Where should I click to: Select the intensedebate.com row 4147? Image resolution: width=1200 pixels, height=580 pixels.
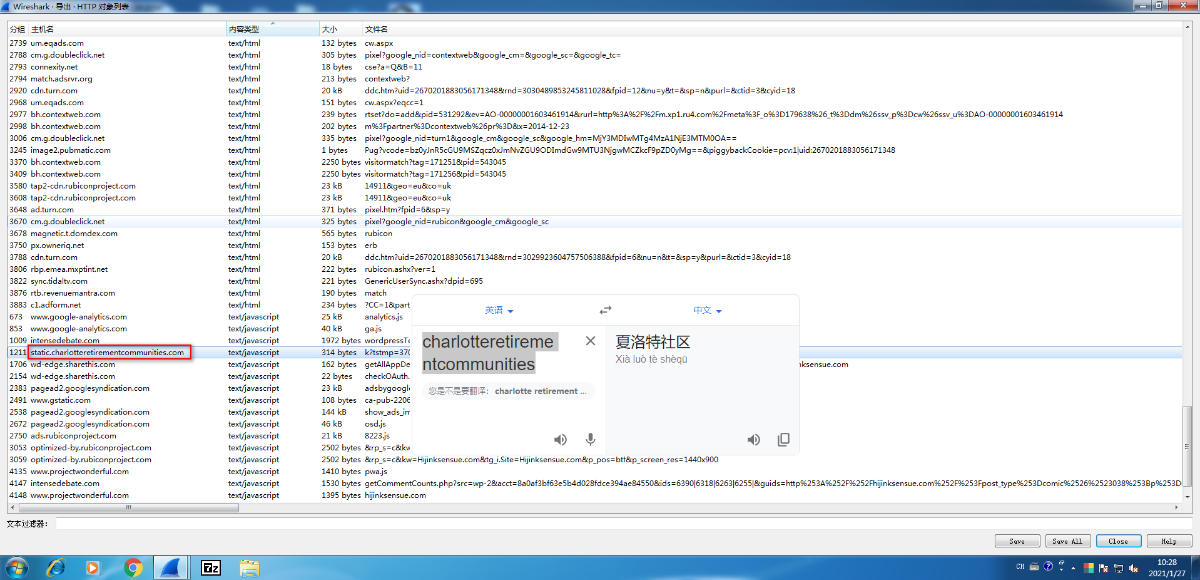[593, 483]
